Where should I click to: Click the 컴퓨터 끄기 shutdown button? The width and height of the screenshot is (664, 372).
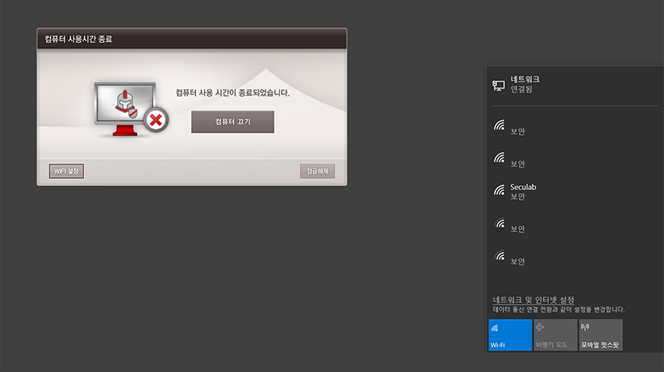tap(232, 122)
